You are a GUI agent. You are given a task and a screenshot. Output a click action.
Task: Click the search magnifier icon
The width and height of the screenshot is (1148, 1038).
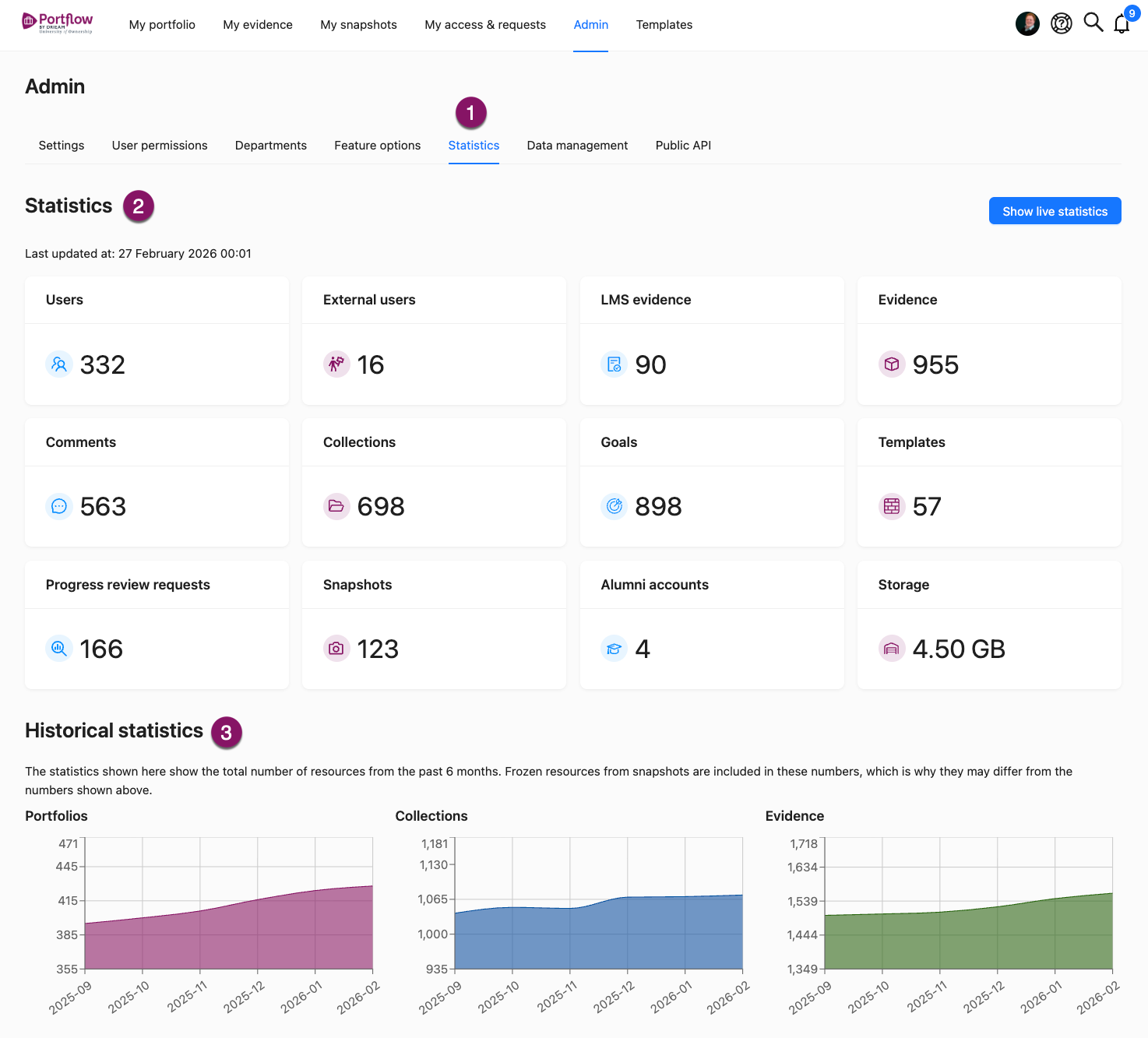point(1093,23)
